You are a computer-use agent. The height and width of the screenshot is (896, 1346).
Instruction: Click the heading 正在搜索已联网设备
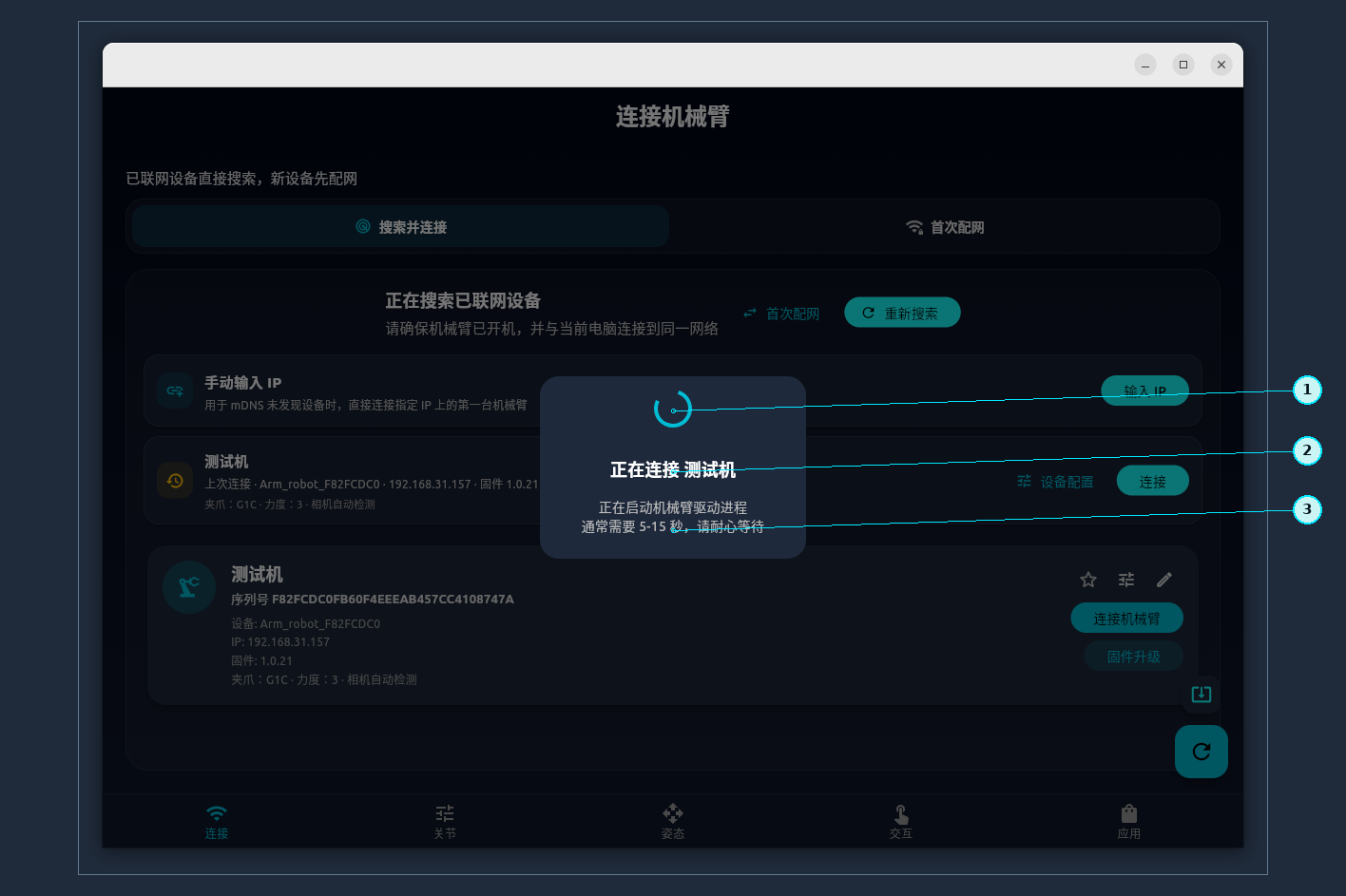click(x=463, y=301)
